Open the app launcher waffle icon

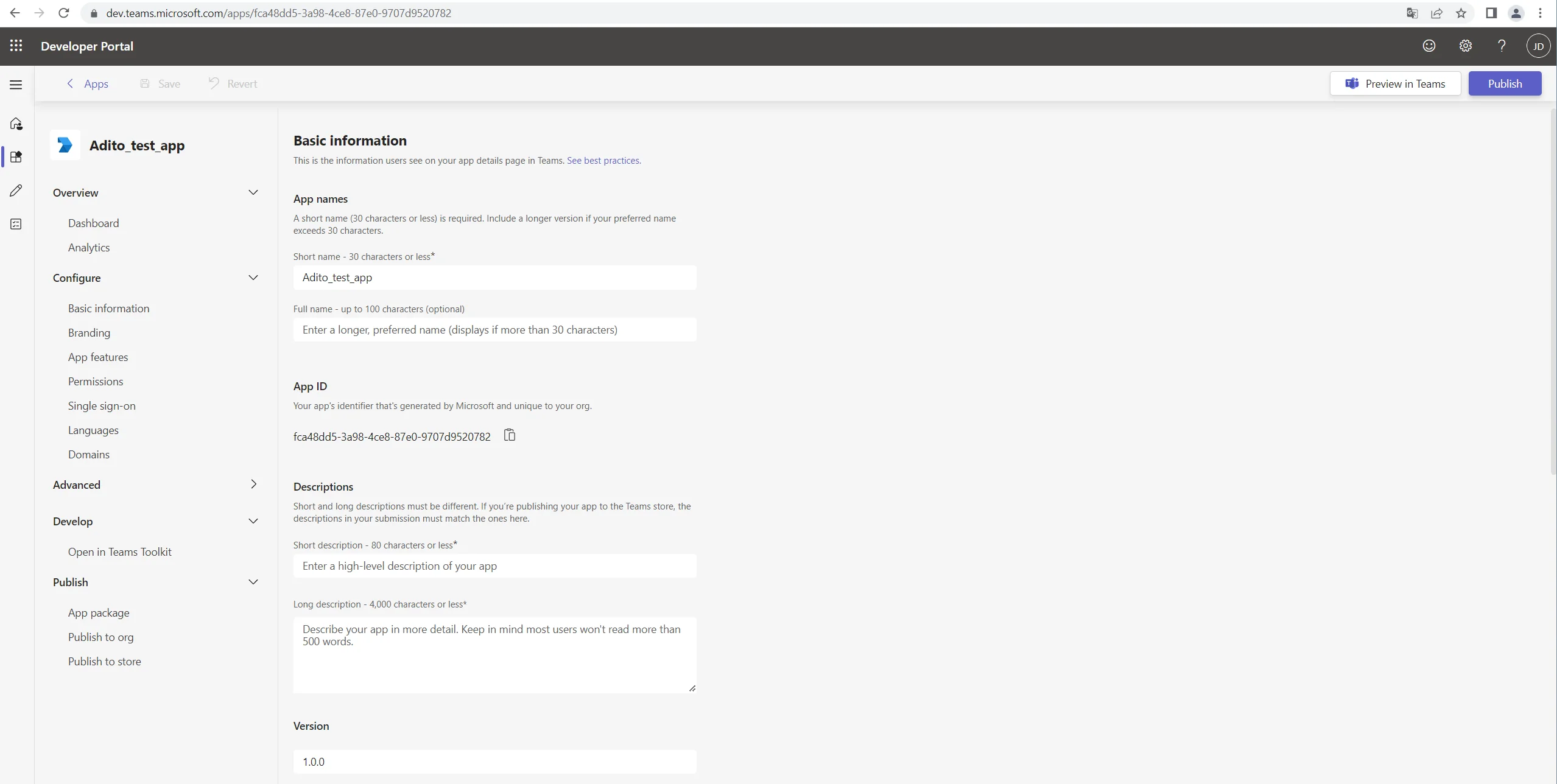click(16, 46)
